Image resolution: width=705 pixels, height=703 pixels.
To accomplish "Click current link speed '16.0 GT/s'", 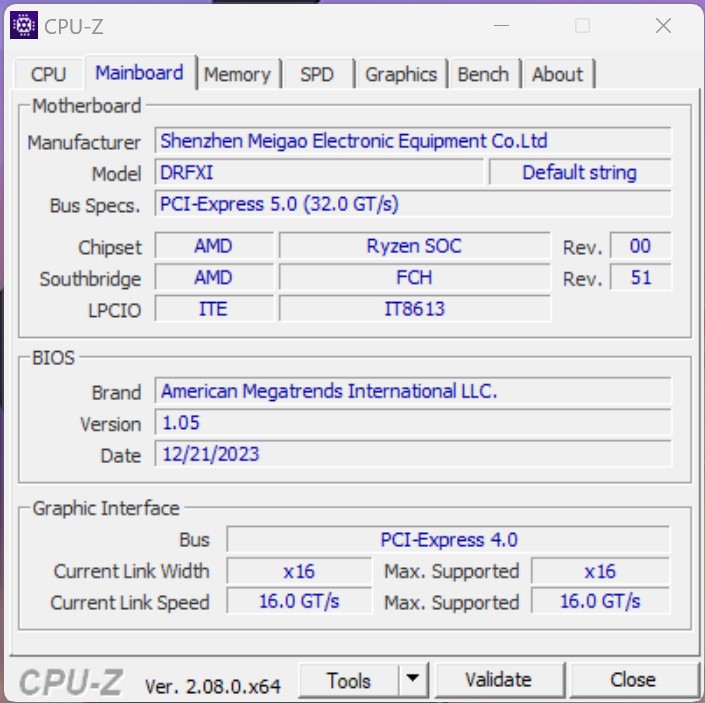I will tap(299, 601).
